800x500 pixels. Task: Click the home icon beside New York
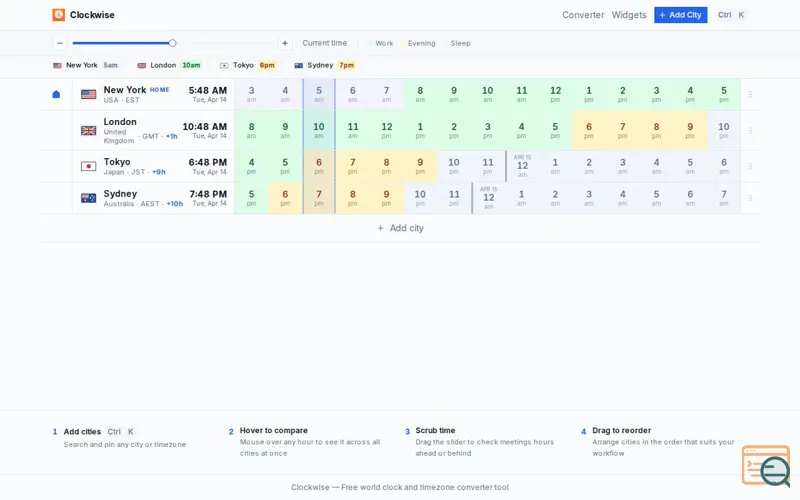pos(57,94)
